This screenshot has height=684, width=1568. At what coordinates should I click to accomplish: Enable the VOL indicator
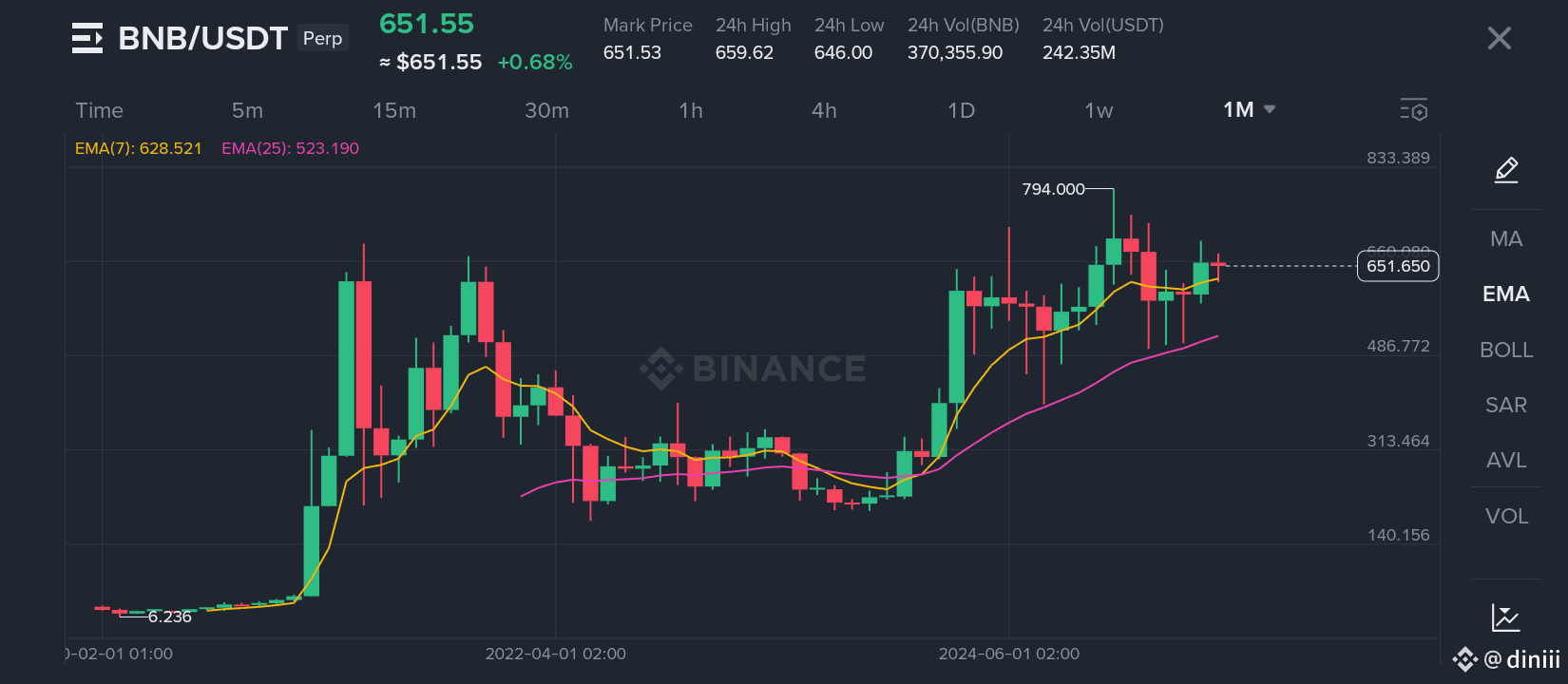point(1506,516)
